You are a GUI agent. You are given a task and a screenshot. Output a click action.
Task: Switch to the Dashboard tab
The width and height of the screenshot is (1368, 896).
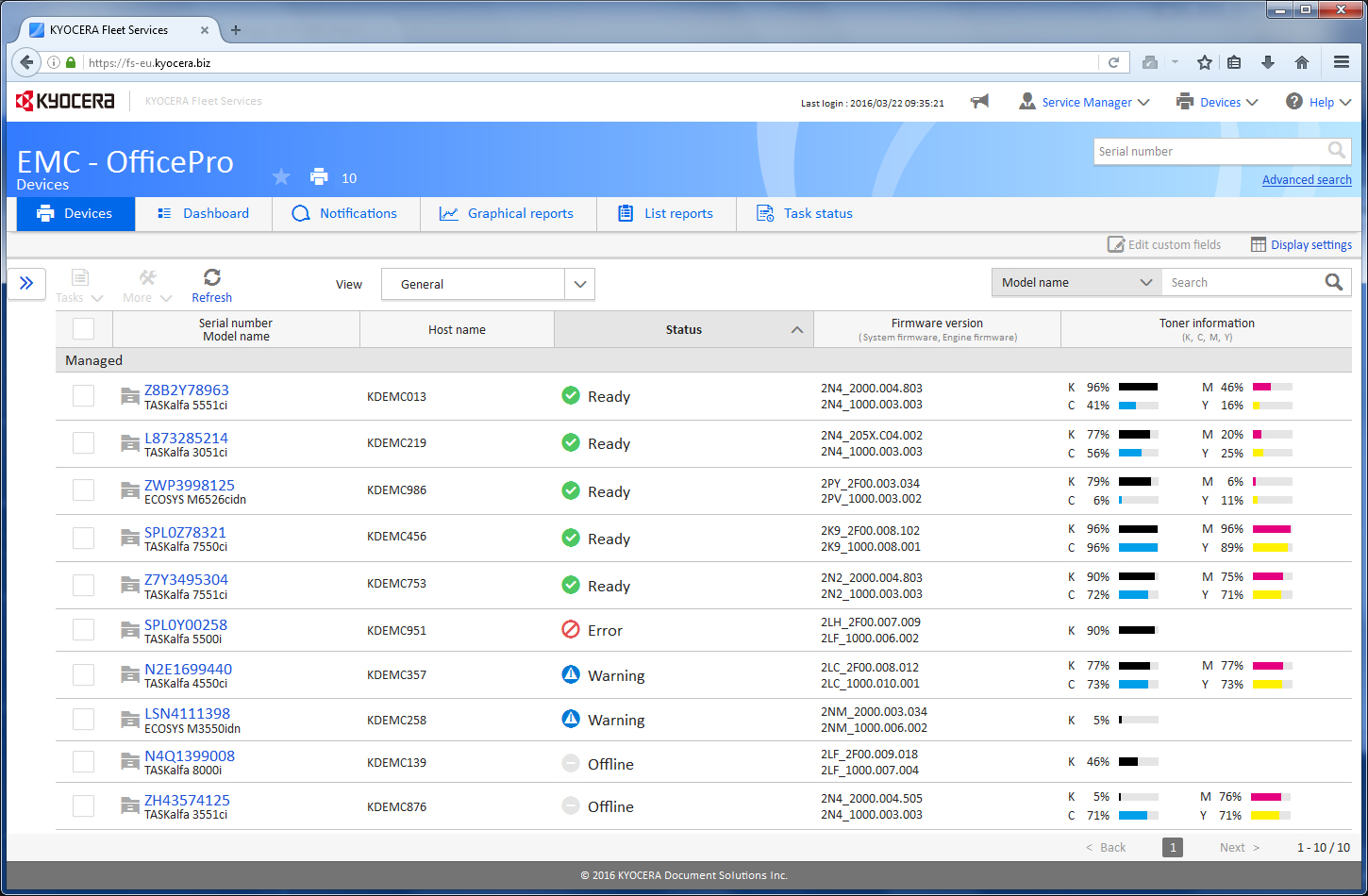coord(203,213)
